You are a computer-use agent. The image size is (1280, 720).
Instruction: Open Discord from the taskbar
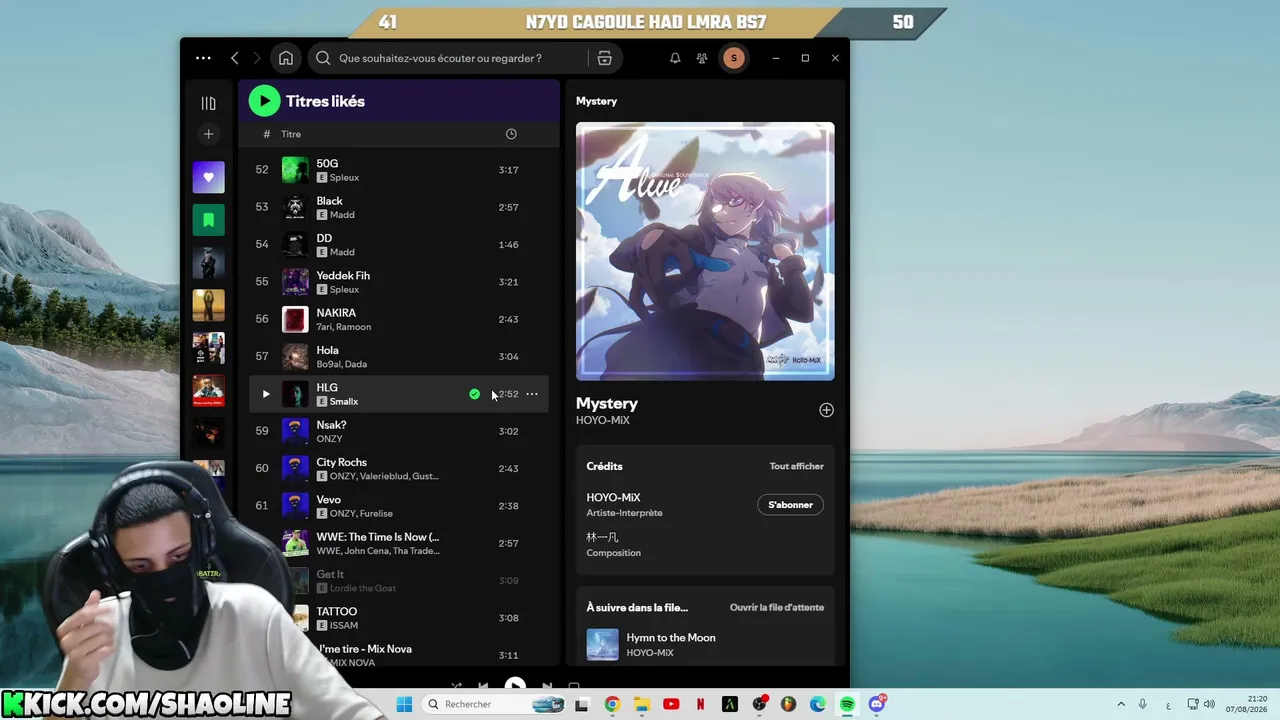(x=877, y=704)
